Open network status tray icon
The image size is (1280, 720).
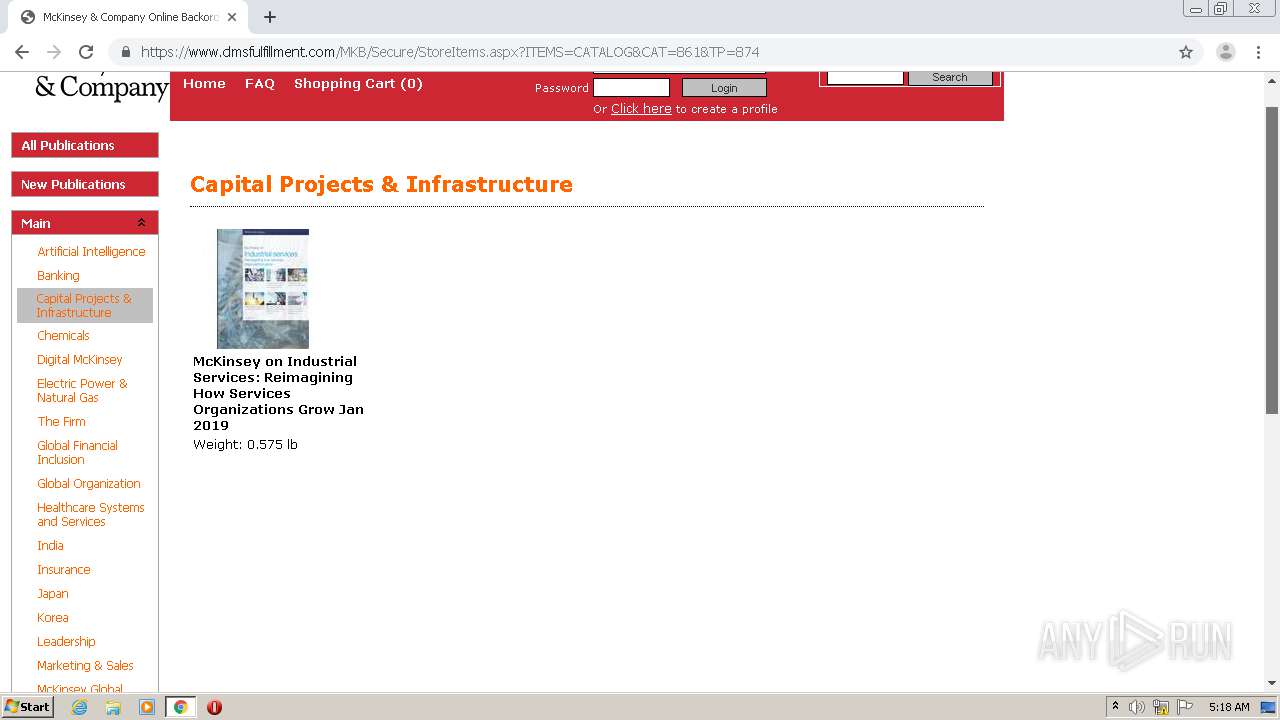[x=1161, y=707]
